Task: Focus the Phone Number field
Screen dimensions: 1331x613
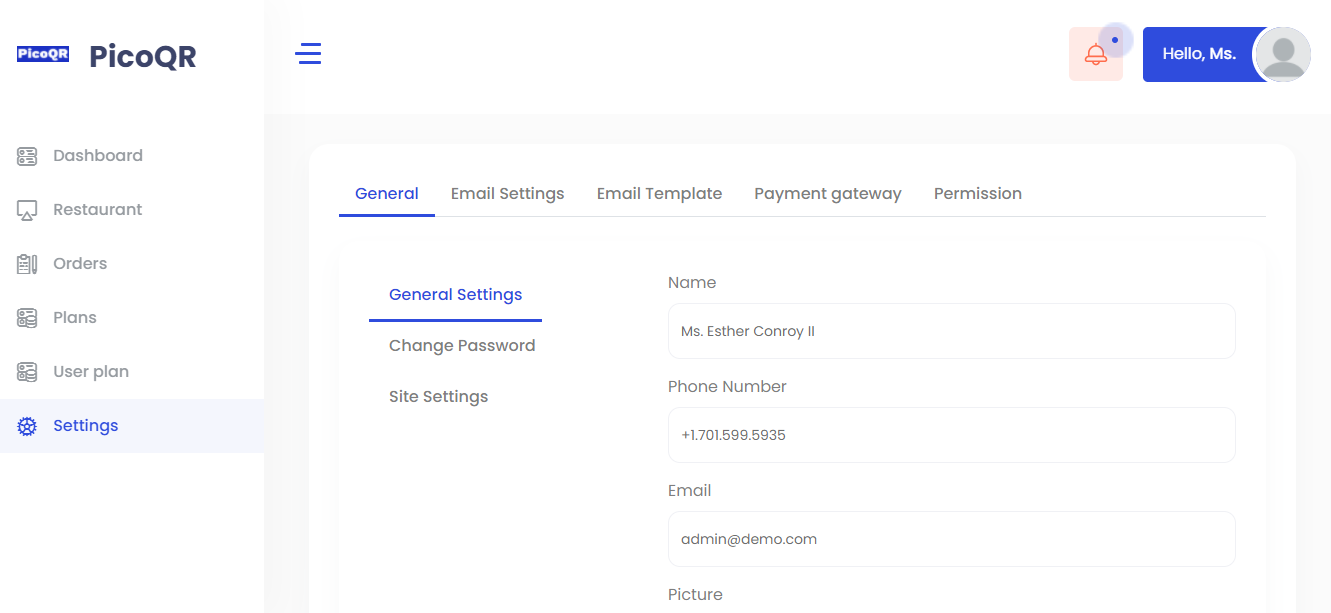Action: (x=951, y=435)
